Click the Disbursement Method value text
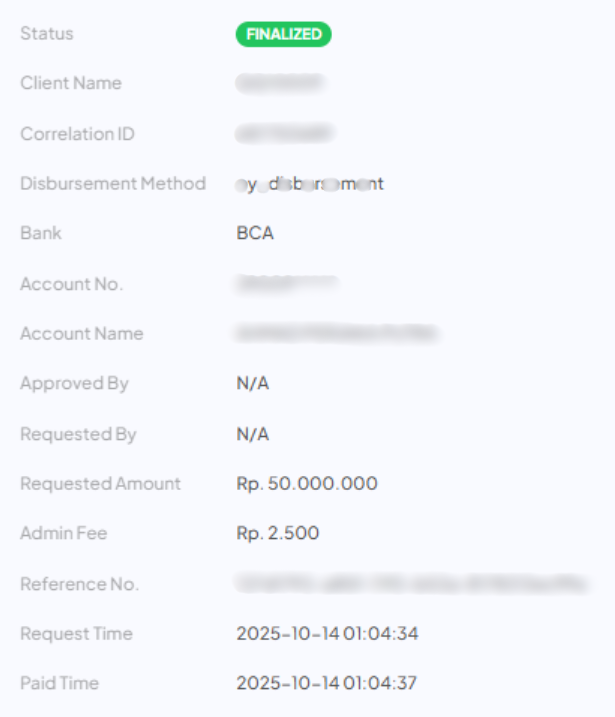615x717 pixels. (x=310, y=184)
